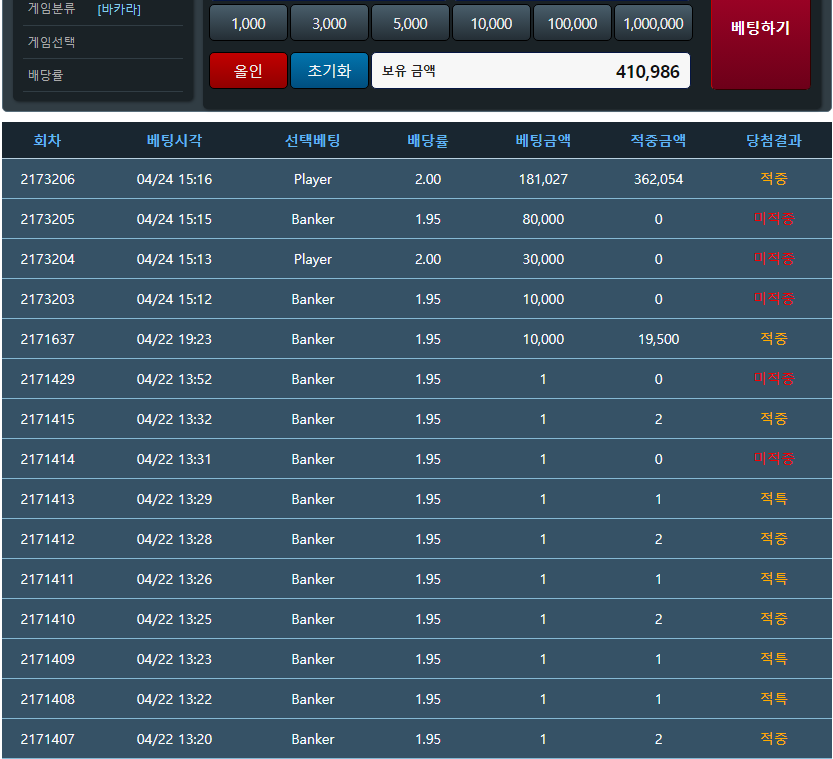The height and width of the screenshot is (759, 833).
Task: Click the 게임선택 row
Action: pos(103,42)
